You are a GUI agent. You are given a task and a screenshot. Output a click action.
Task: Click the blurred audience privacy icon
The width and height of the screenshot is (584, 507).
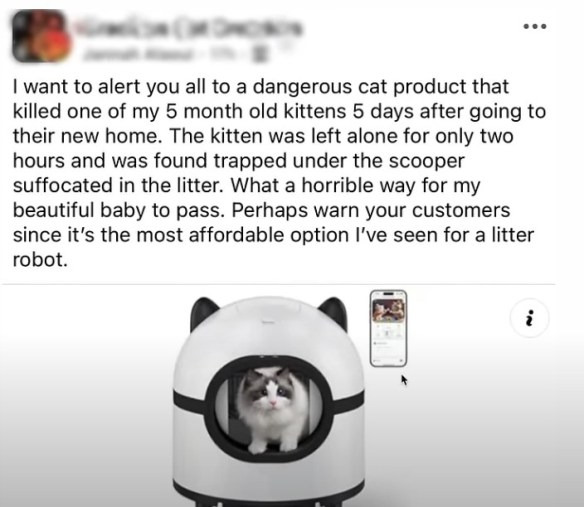coord(260,54)
